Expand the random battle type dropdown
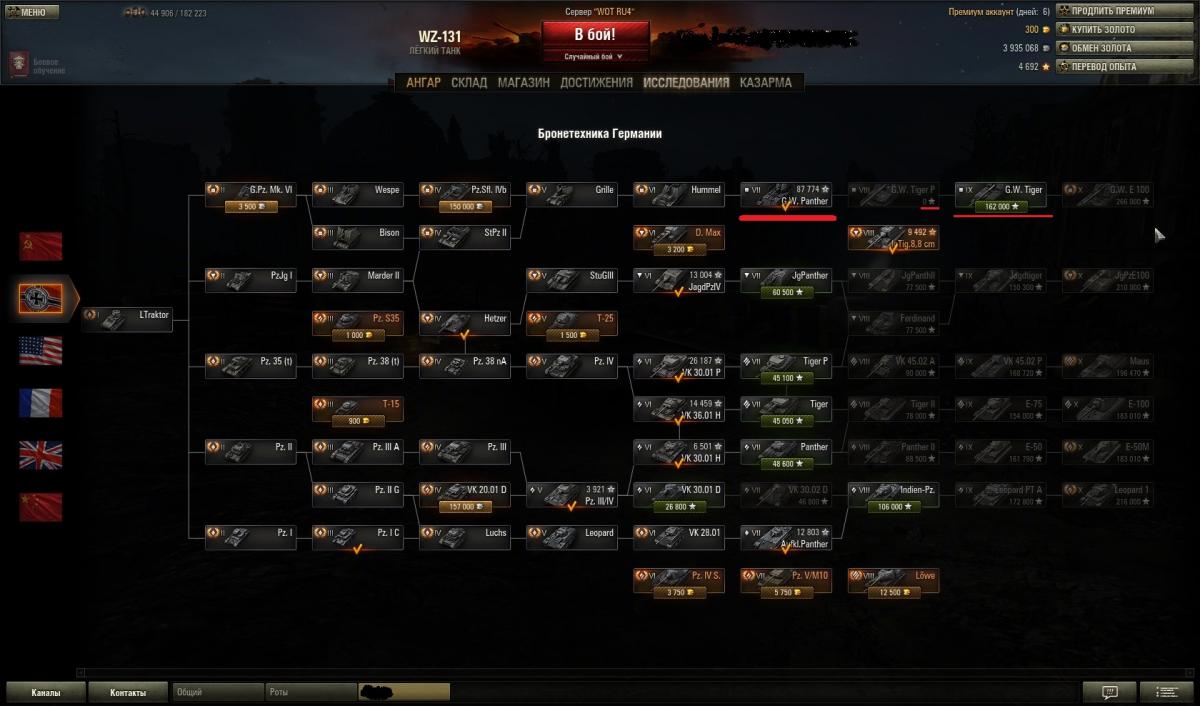This screenshot has height=706, width=1200. tap(596, 57)
